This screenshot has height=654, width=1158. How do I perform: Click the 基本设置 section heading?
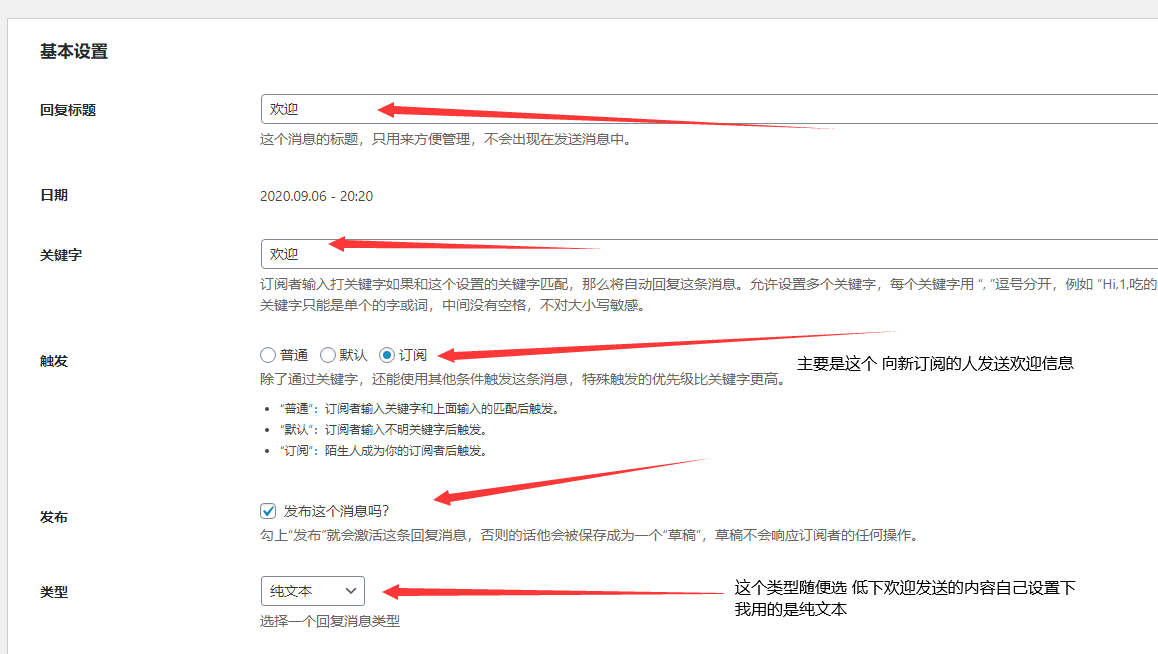tap(74, 52)
